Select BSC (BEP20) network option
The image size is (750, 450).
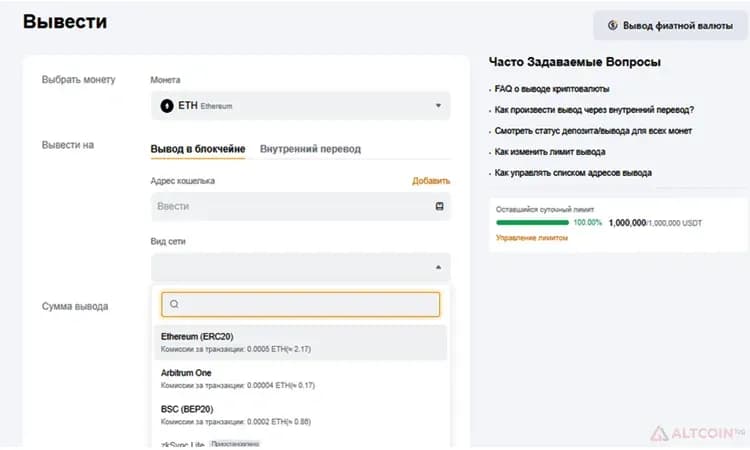[x=300, y=415]
